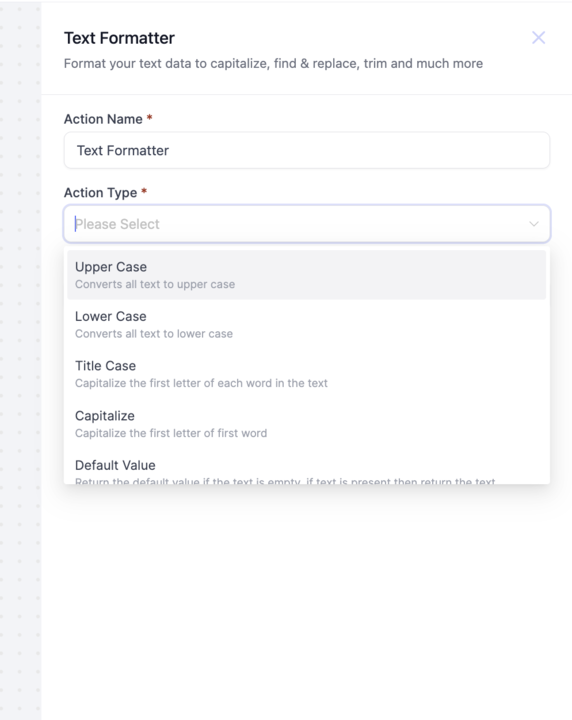Click the Action Name input field

[x=307, y=150]
